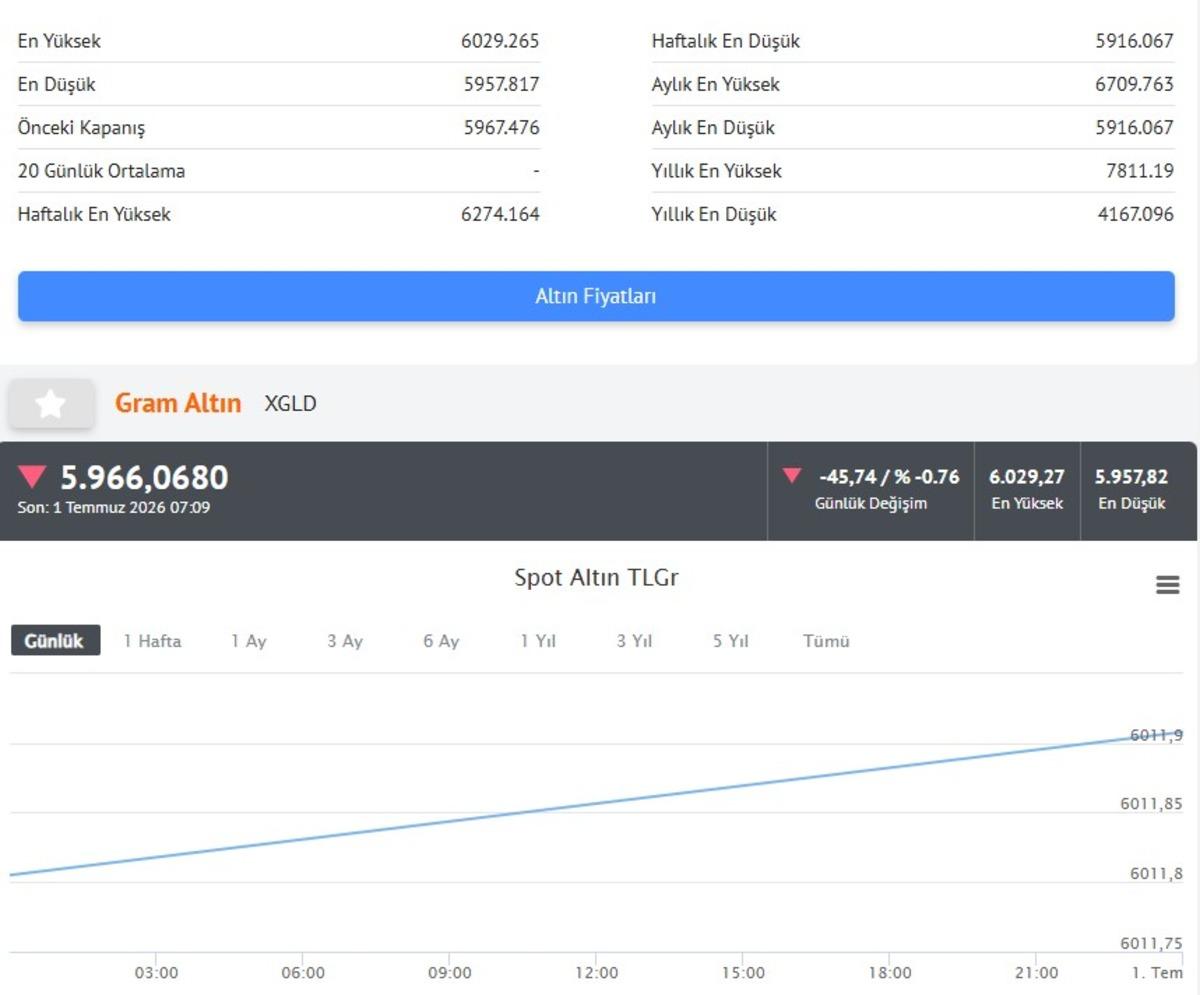1200x995 pixels.
Task: Select the 6 Ay chart range
Action: point(441,641)
